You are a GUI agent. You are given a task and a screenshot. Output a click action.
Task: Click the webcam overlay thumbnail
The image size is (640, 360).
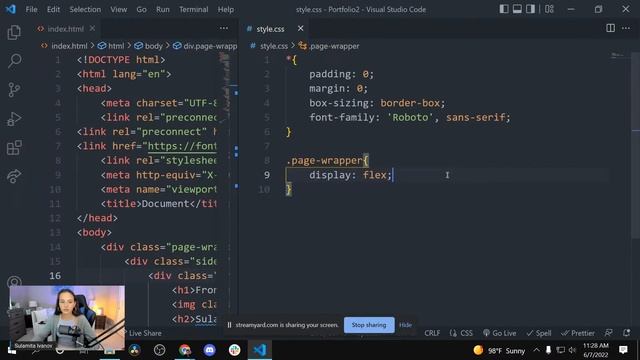click(x=67, y=318)
